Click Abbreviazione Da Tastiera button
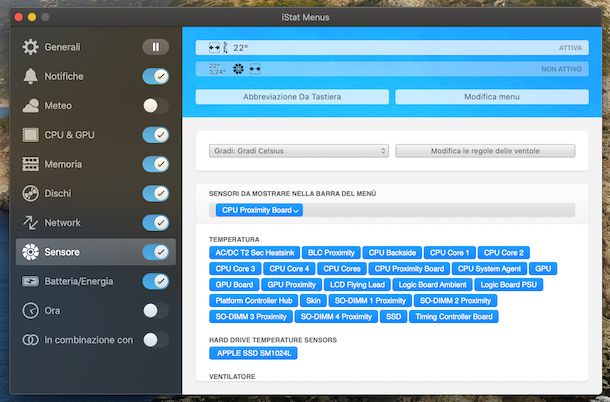Viewport: 610px width, 402px height. (x=292, y=97)
